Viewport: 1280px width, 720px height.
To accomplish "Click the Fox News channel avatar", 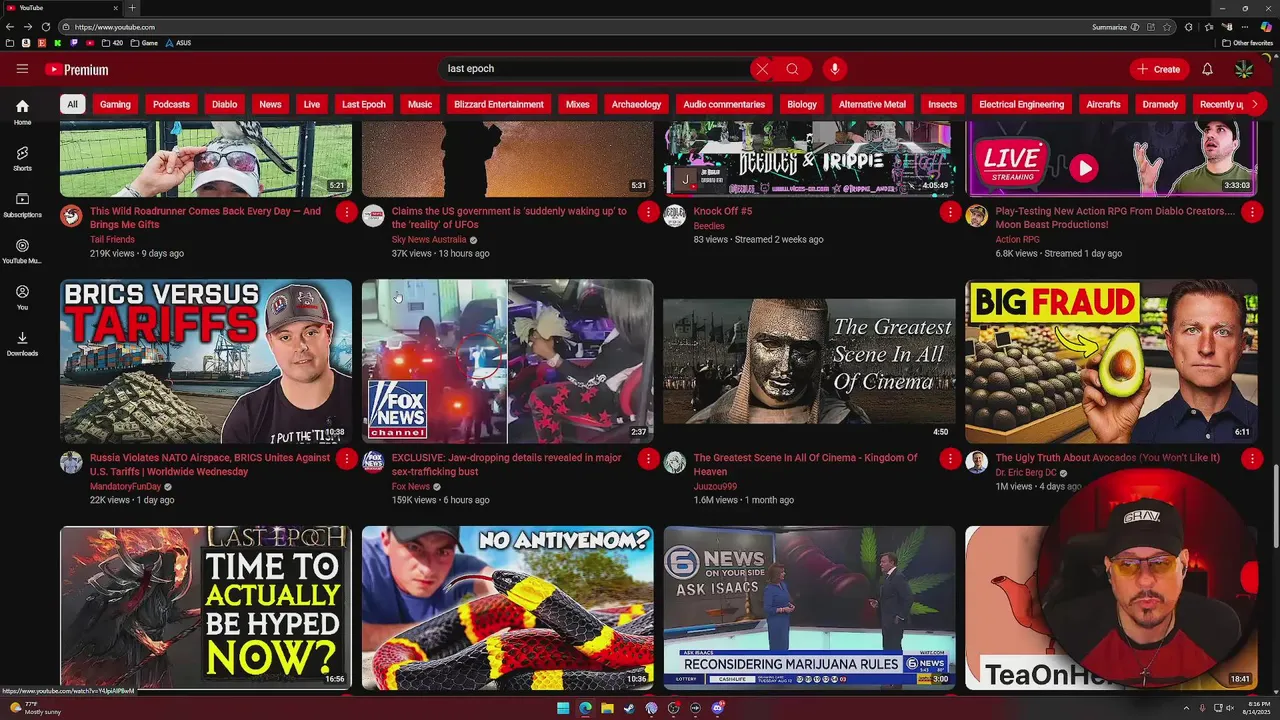I will [373, 462].
